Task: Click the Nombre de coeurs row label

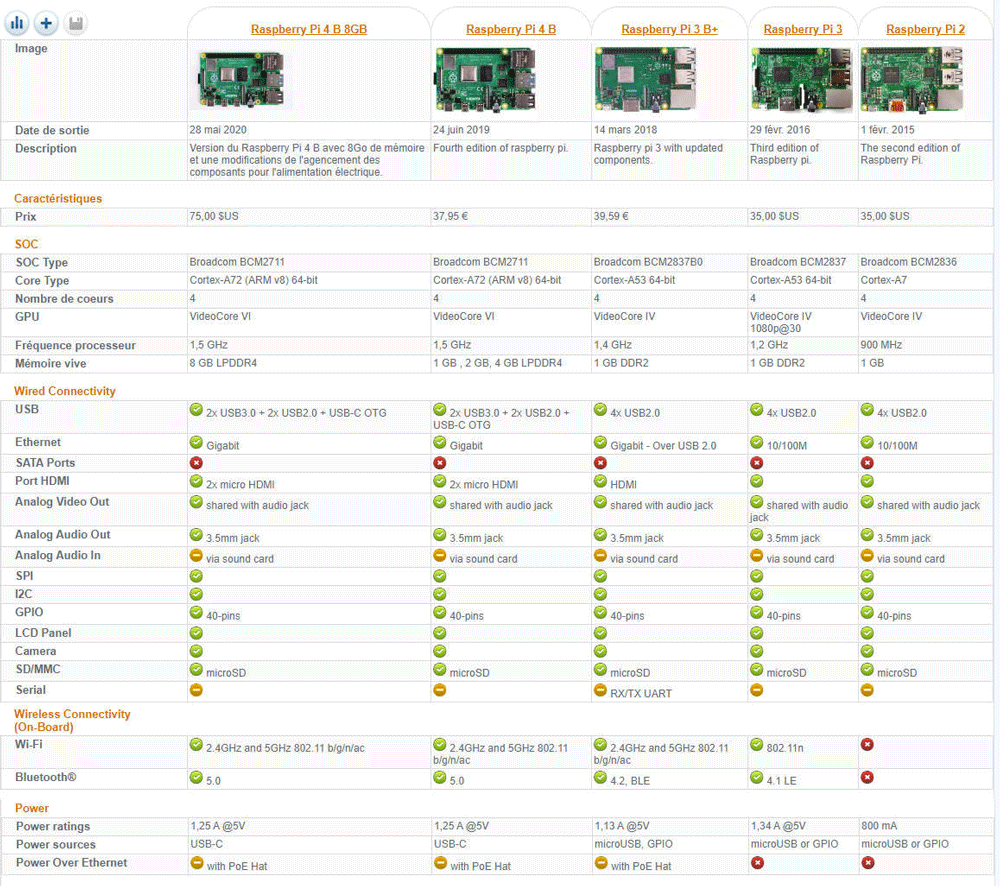Action: click(x=64, y=299)
